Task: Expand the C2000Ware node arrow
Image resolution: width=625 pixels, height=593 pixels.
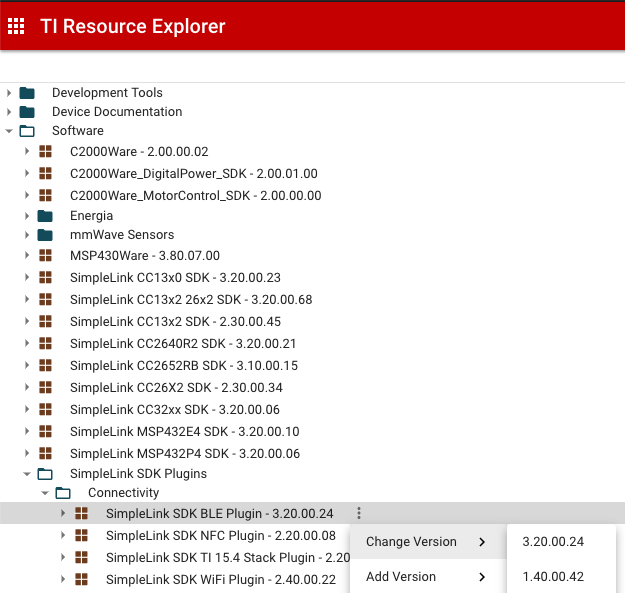Action: (x=27, y=151)
